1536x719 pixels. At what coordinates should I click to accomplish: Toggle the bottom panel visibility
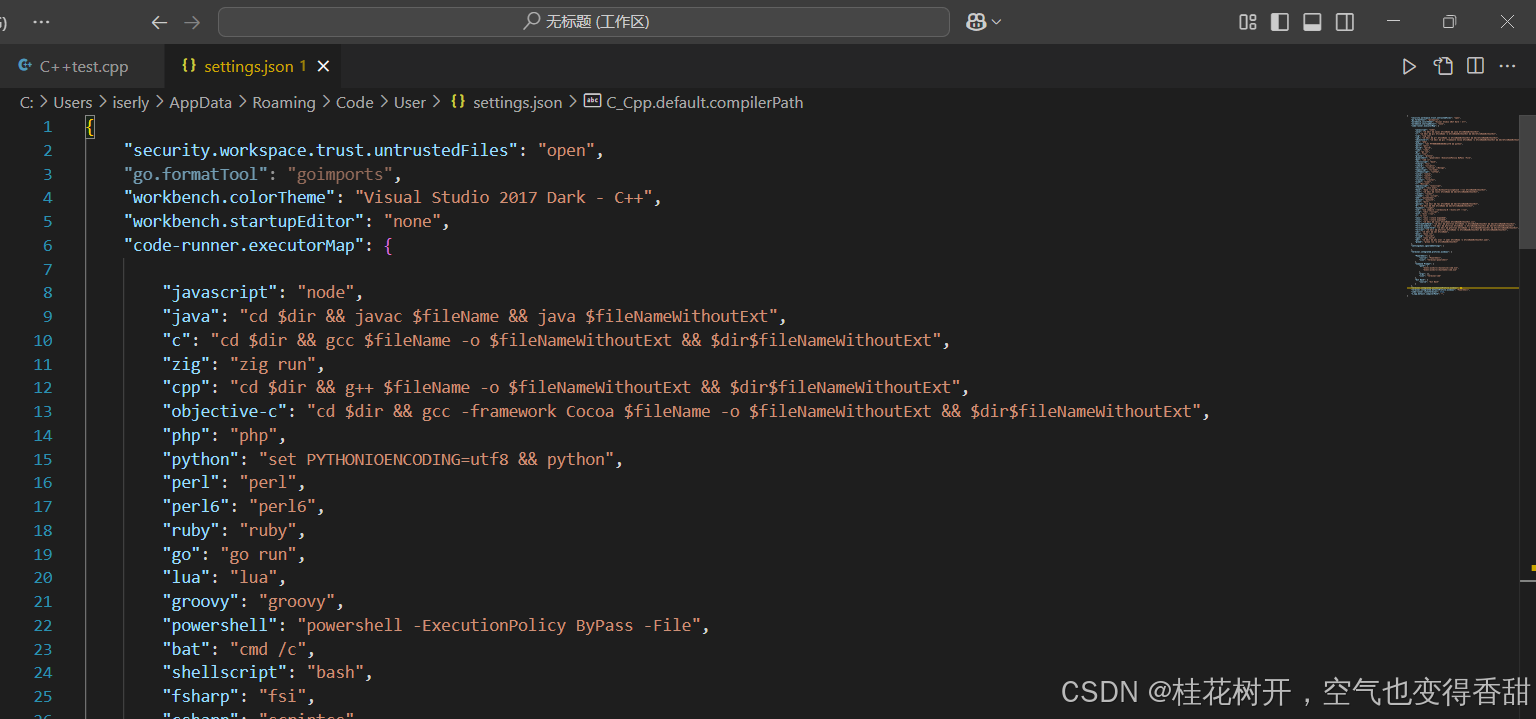[1311, 21]
